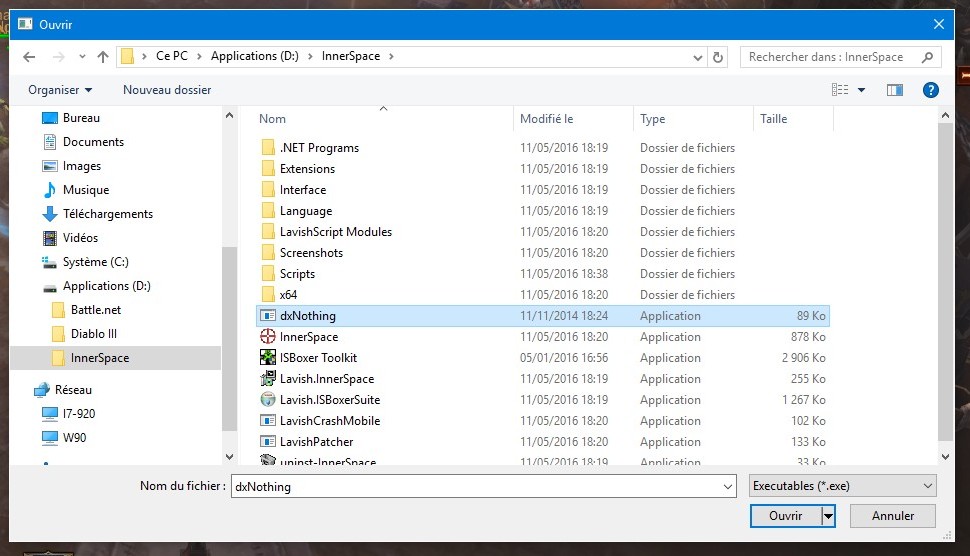Go forward with the right arrow

58,57
